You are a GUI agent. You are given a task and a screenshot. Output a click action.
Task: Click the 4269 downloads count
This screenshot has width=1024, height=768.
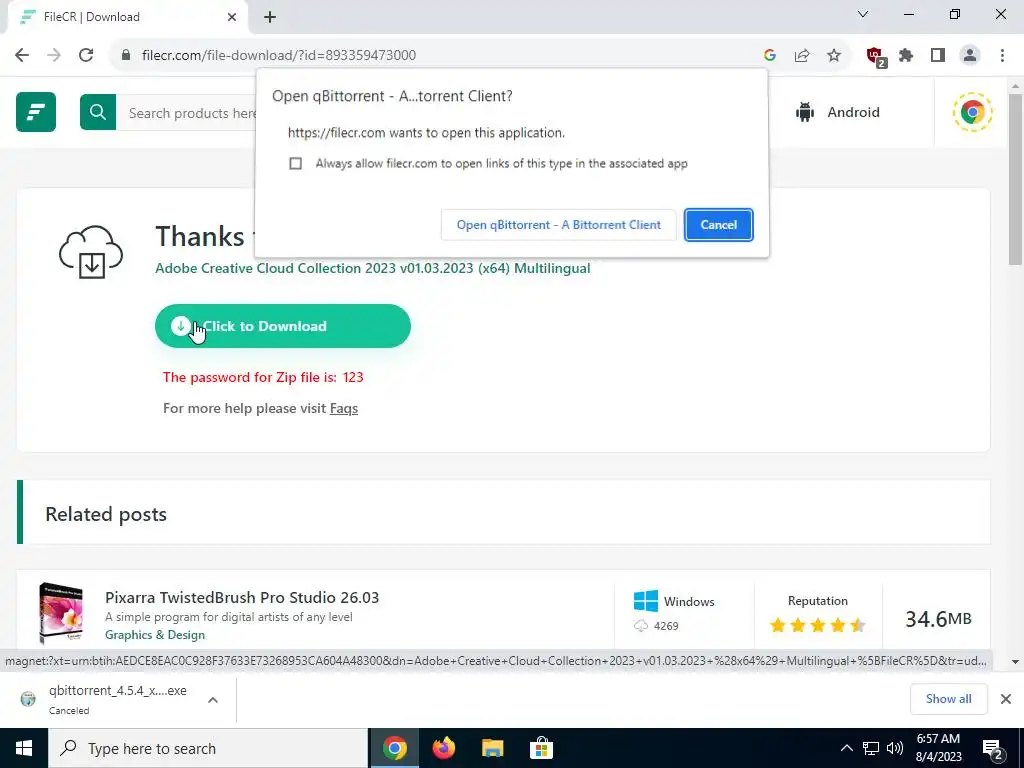point(666,626)
